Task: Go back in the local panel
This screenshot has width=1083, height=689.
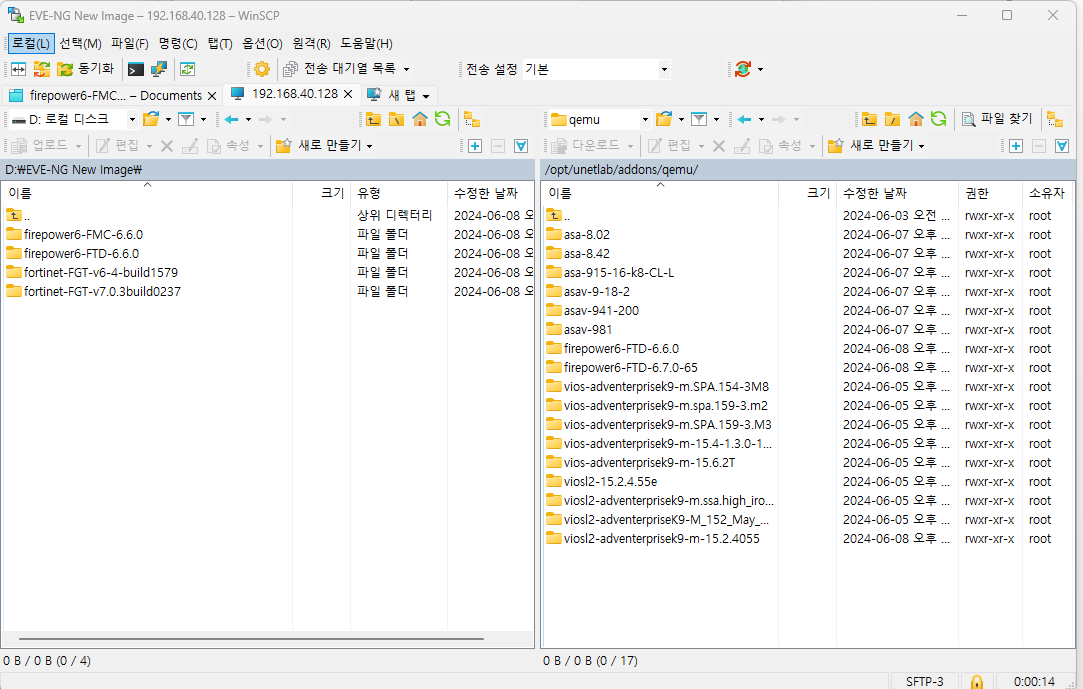Action: click(231, 119)
